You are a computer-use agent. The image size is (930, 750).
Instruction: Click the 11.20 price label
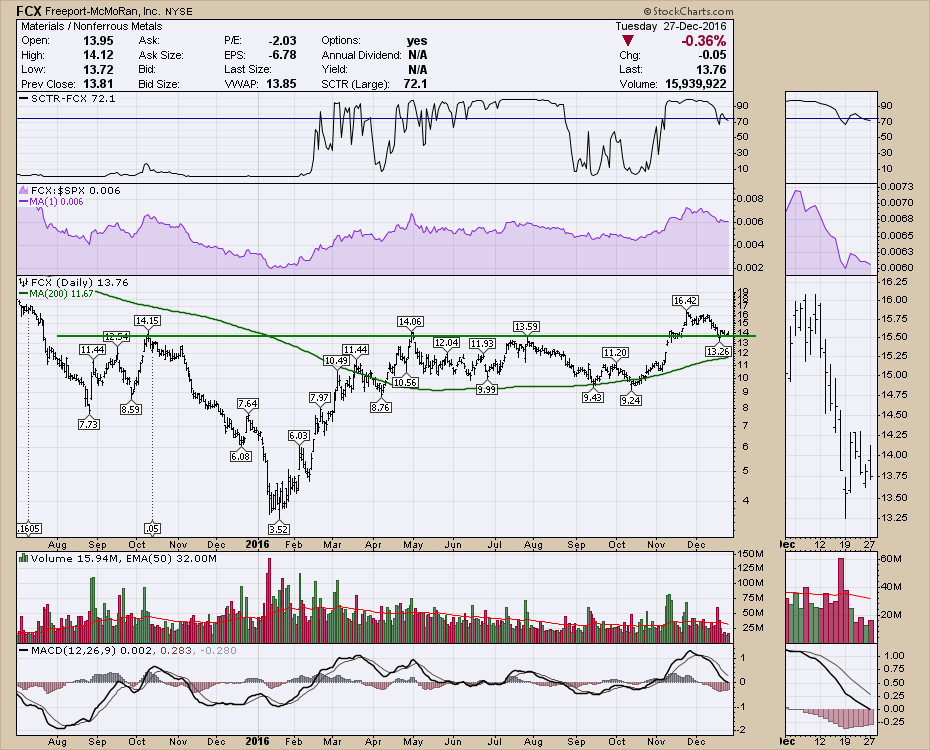[x=615, y=352]
